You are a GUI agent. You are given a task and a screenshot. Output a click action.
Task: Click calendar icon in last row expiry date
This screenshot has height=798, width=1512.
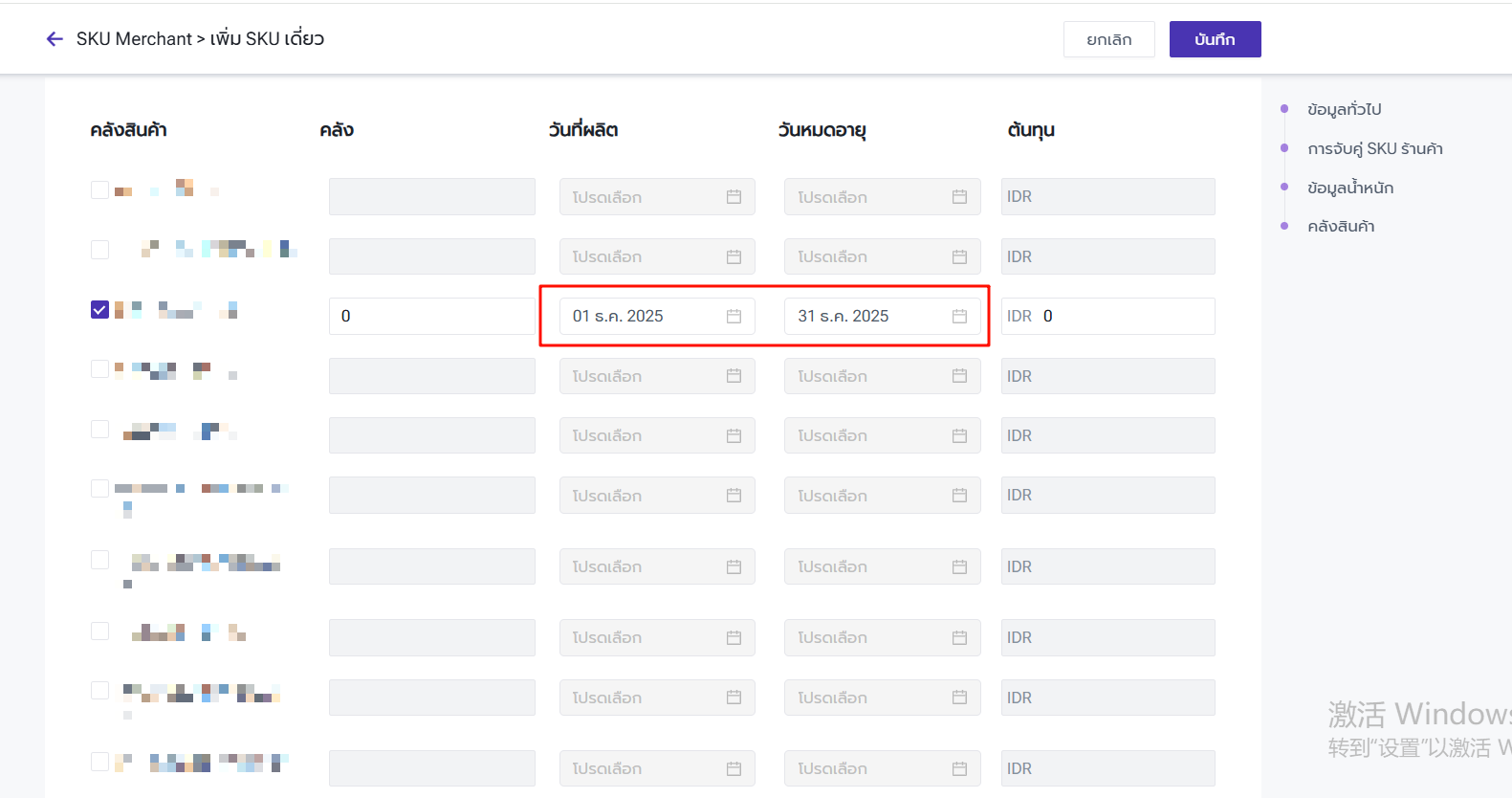point(959,768)
